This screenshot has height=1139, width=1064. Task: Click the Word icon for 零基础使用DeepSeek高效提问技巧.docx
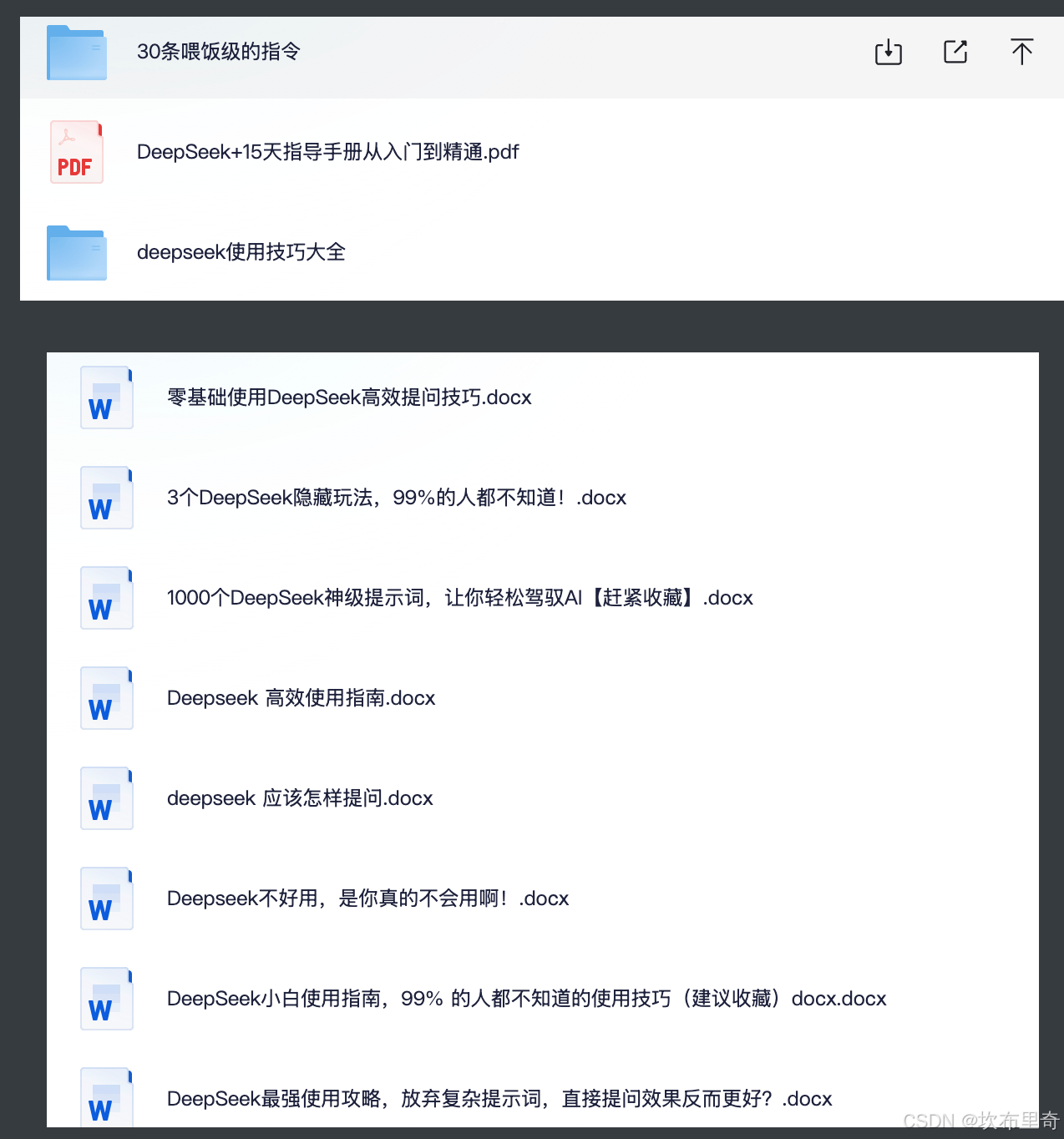[x=107, y=397]
